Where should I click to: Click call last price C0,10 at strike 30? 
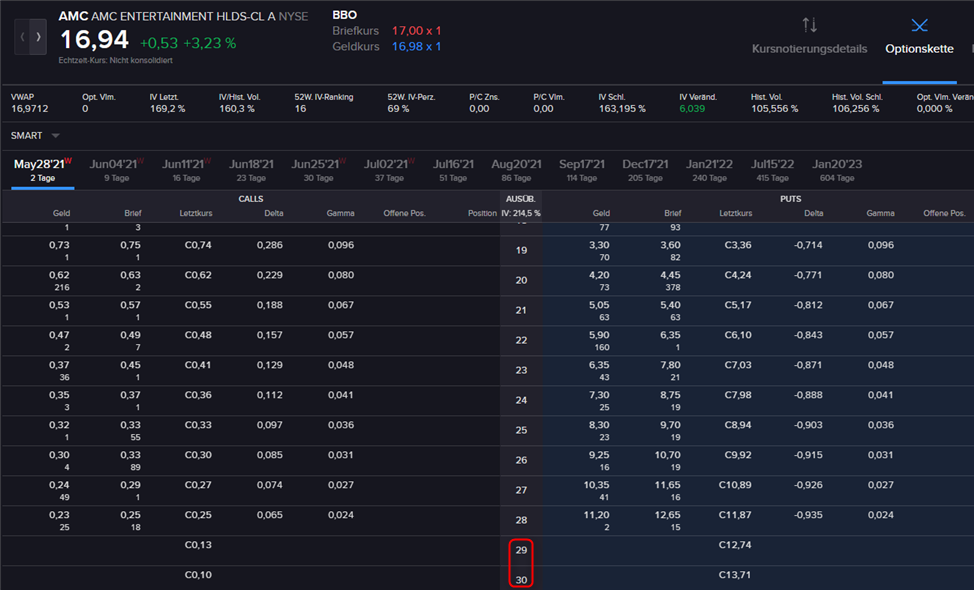coord(198,575)
